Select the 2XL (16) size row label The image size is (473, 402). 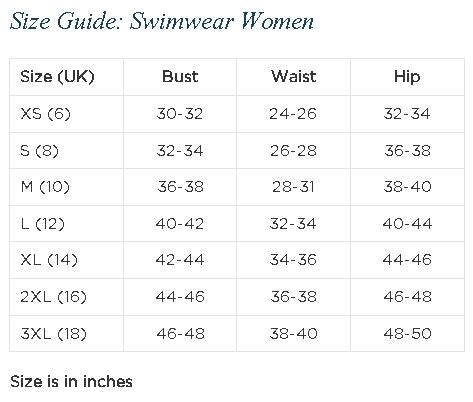pos(53,297)
